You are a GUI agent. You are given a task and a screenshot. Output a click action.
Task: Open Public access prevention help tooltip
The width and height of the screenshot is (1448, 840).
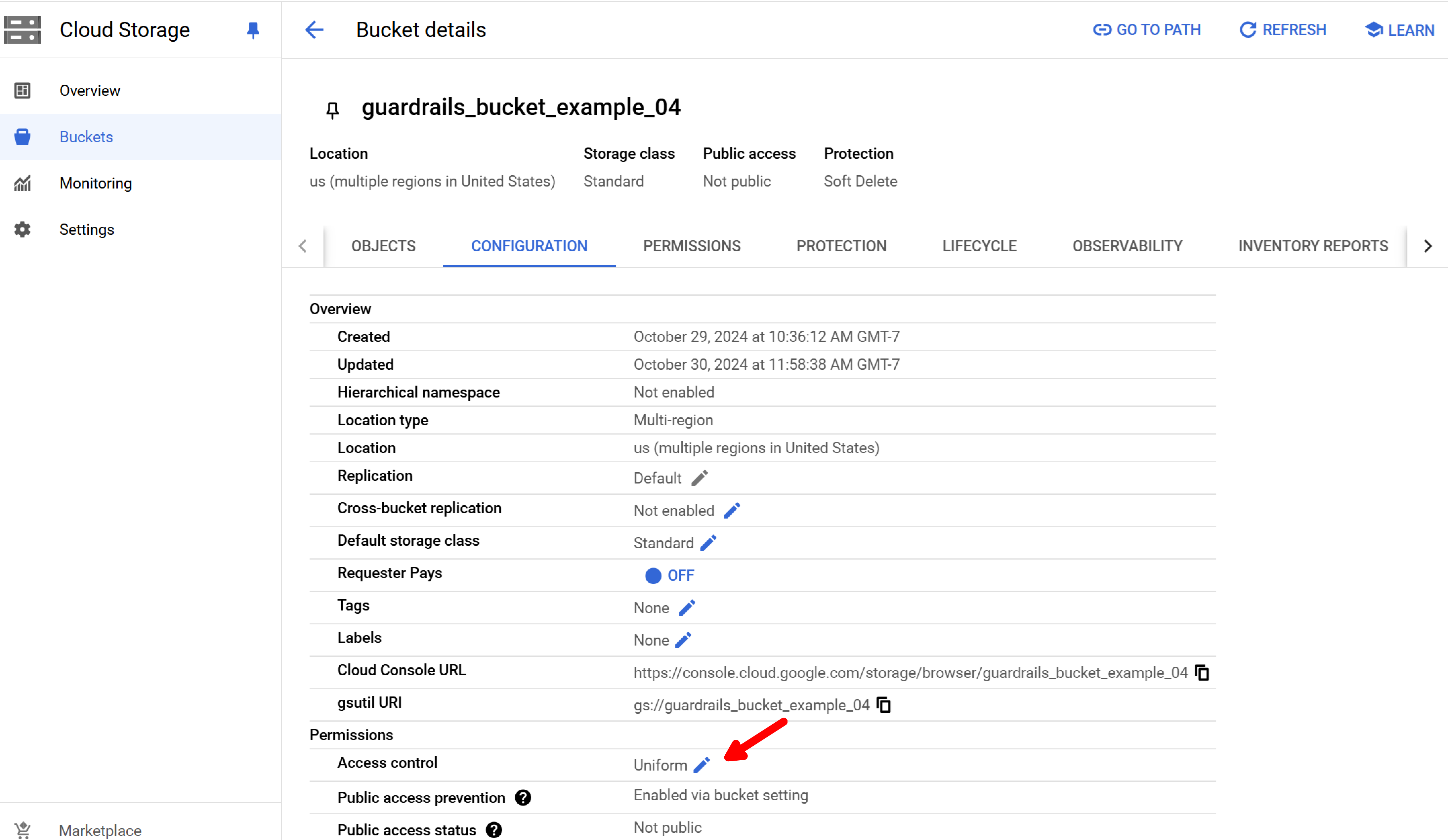pos(522,797)
